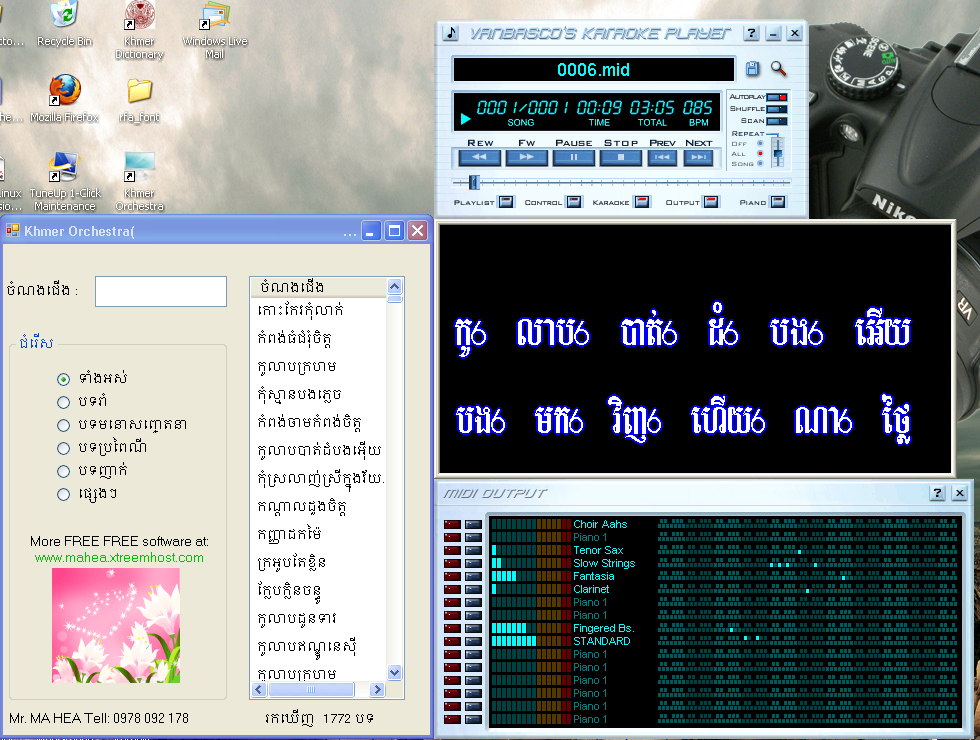Toggle the Shuffle switch
Image resolution: width=980 pixels, height=740 pixels.
(x=777, y=109)
